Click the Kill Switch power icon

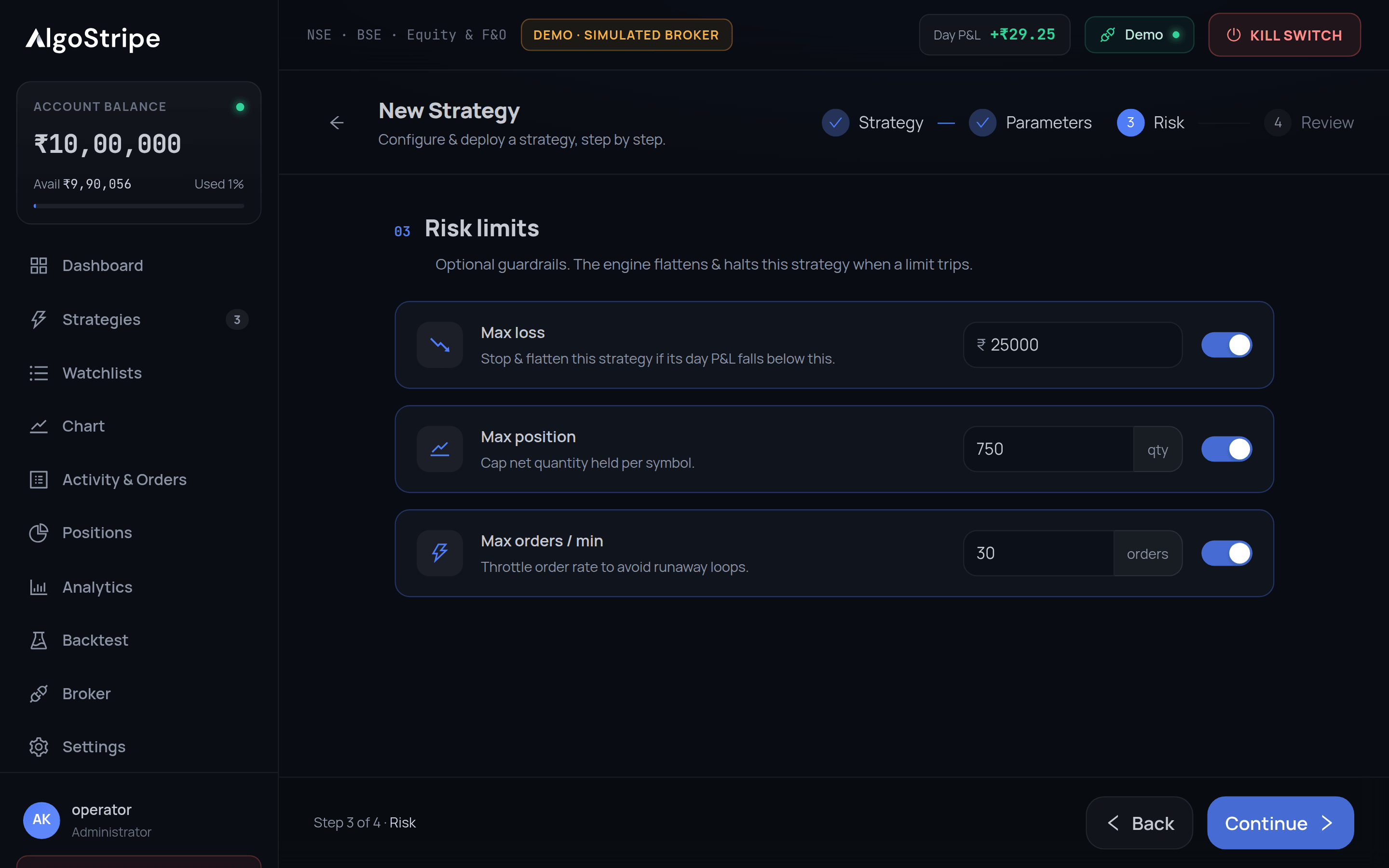(1233, 35)
